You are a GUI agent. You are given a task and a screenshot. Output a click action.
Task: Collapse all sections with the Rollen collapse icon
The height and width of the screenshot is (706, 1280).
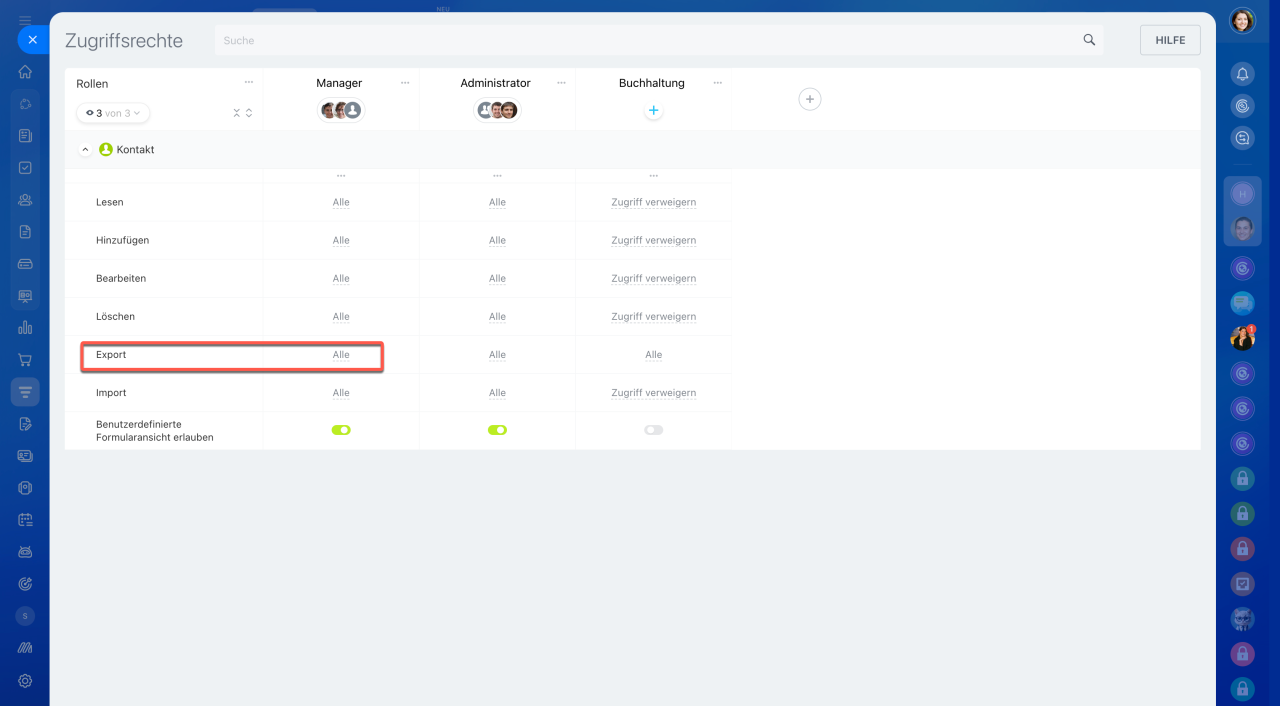237,113
